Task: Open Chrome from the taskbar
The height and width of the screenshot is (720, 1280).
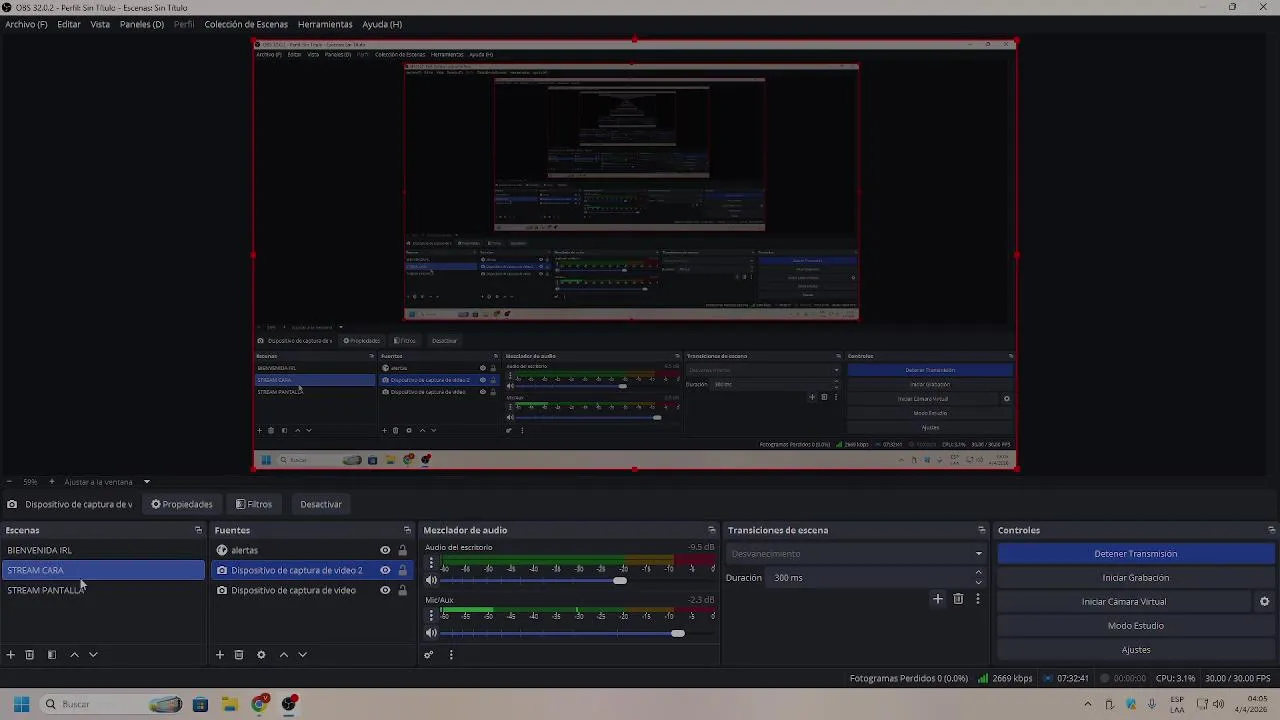Action: (259, 704)
